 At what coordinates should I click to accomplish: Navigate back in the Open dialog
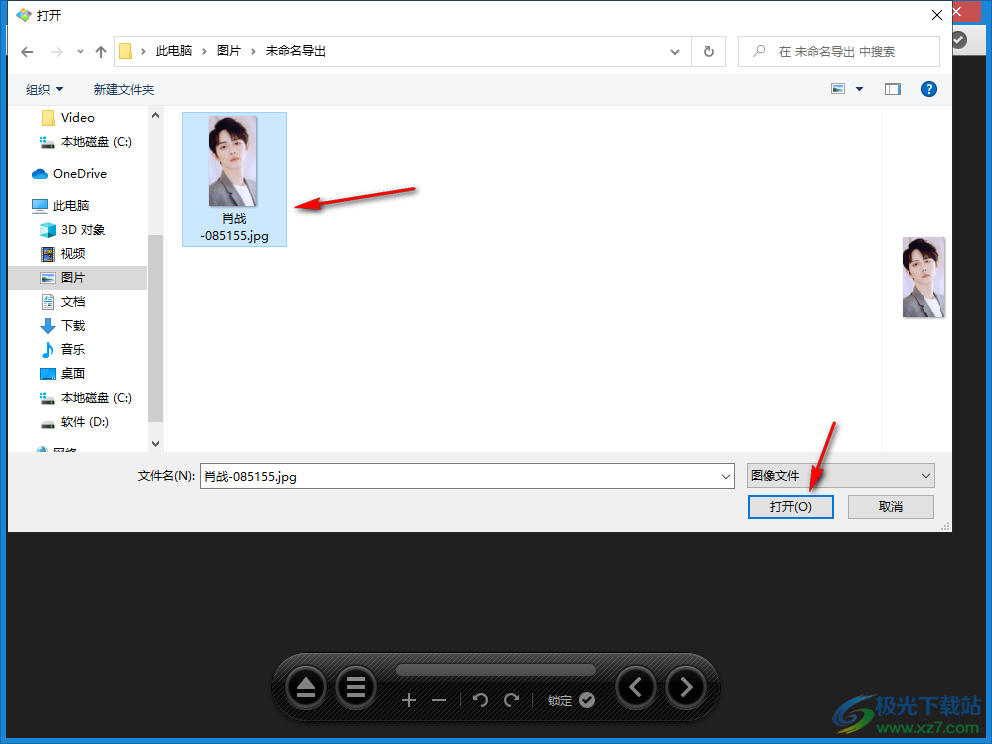(x=27, y=52)
